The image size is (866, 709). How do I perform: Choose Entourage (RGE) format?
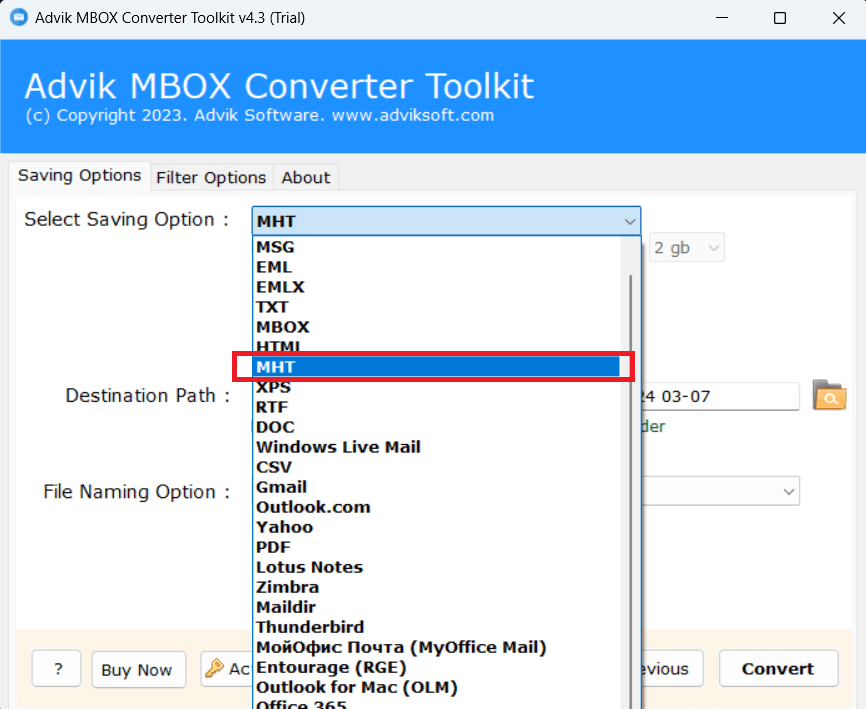[x=436, y=667]
